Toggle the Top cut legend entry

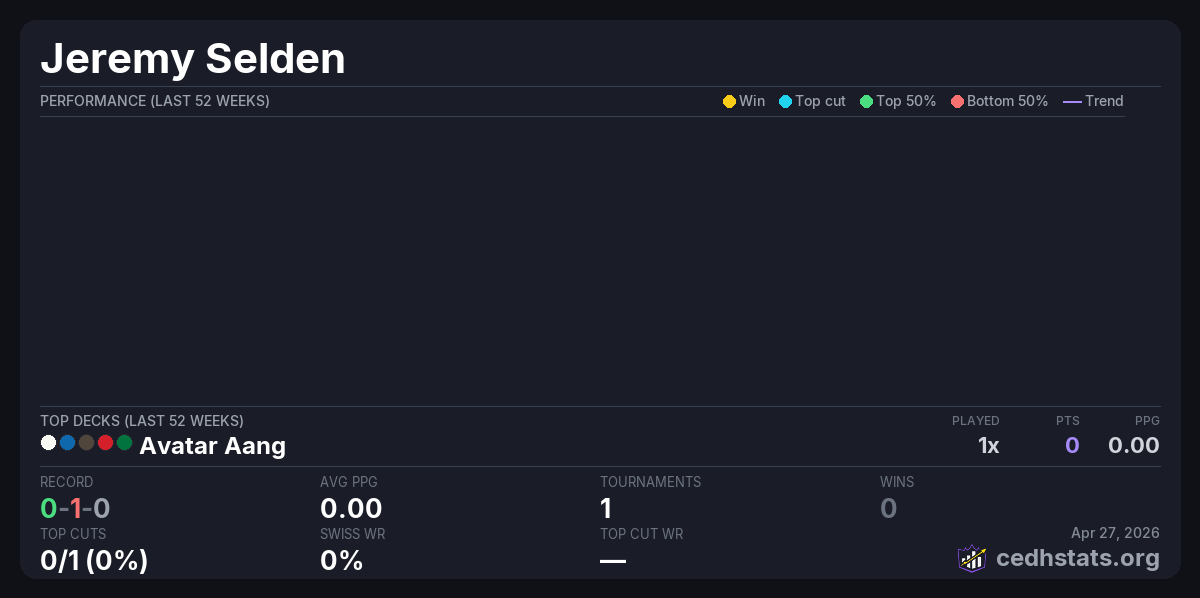pos(812,101)
